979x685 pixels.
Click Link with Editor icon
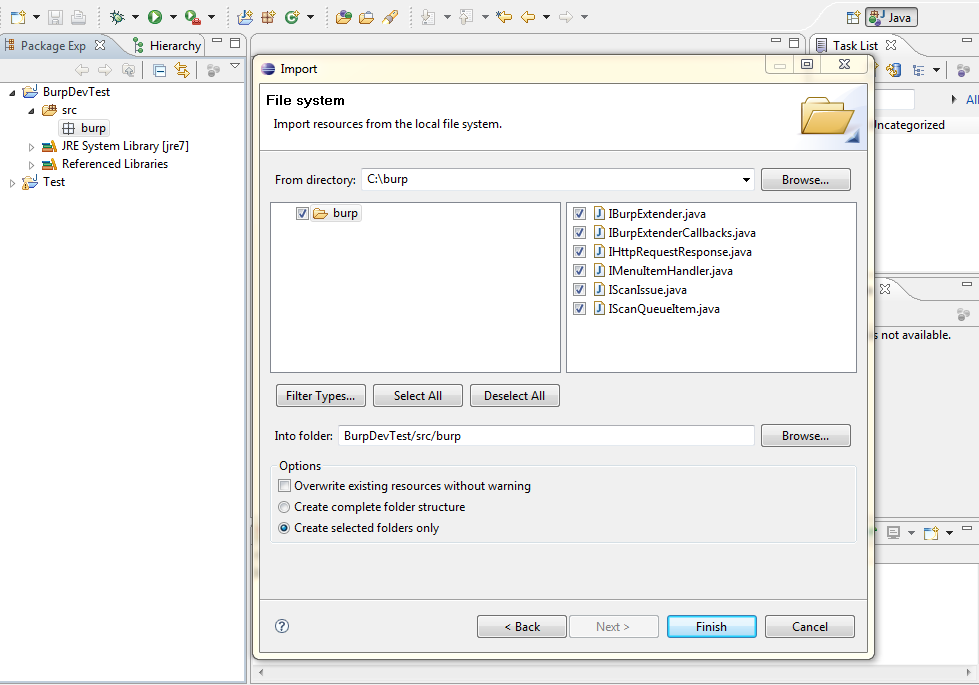pos(182,71)
